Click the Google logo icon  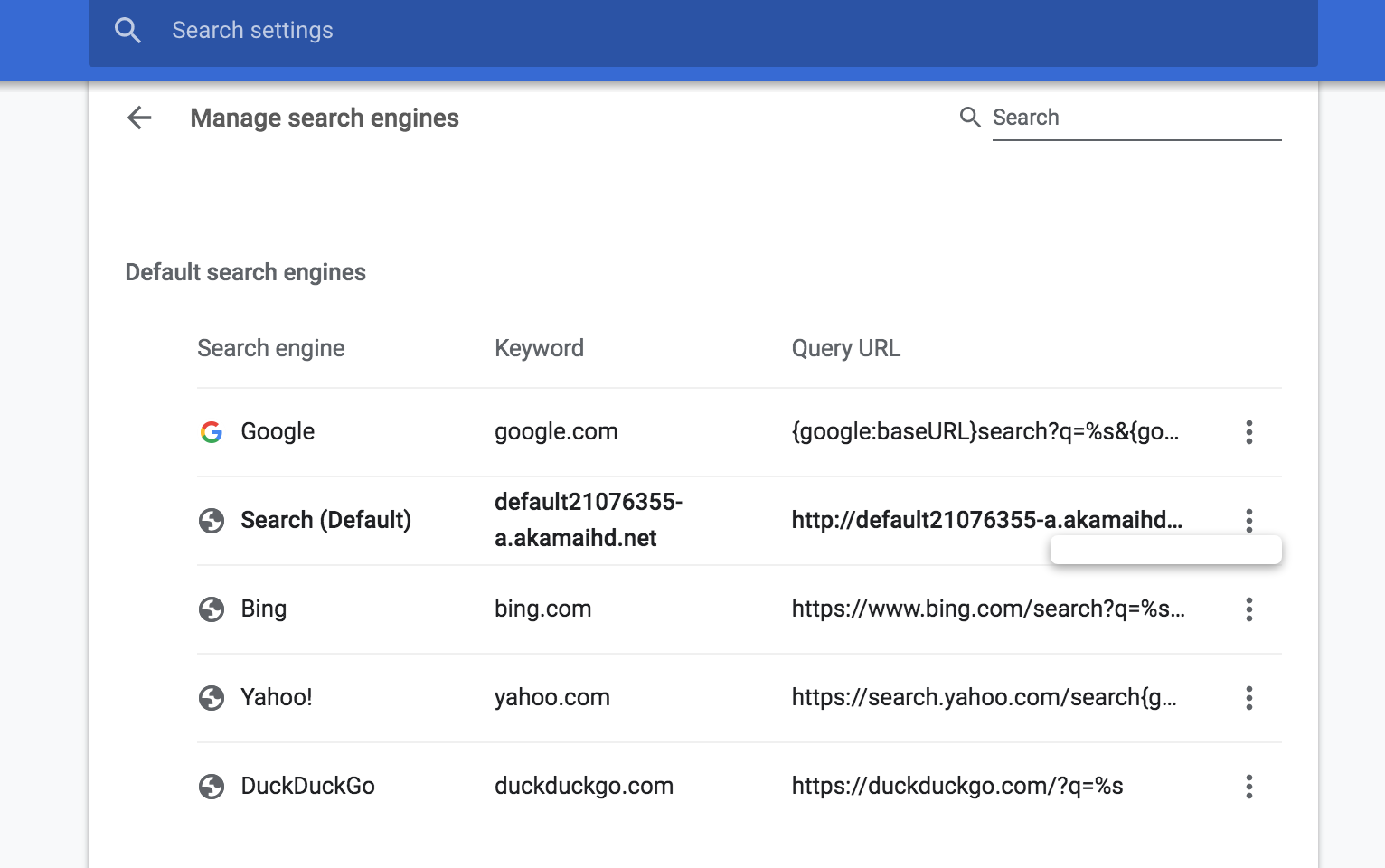(x=212, y=432)
